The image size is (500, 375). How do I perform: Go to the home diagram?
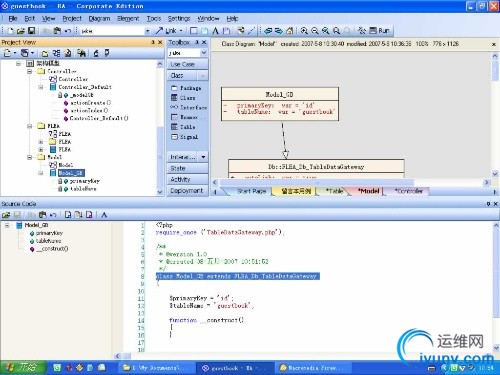289,31
